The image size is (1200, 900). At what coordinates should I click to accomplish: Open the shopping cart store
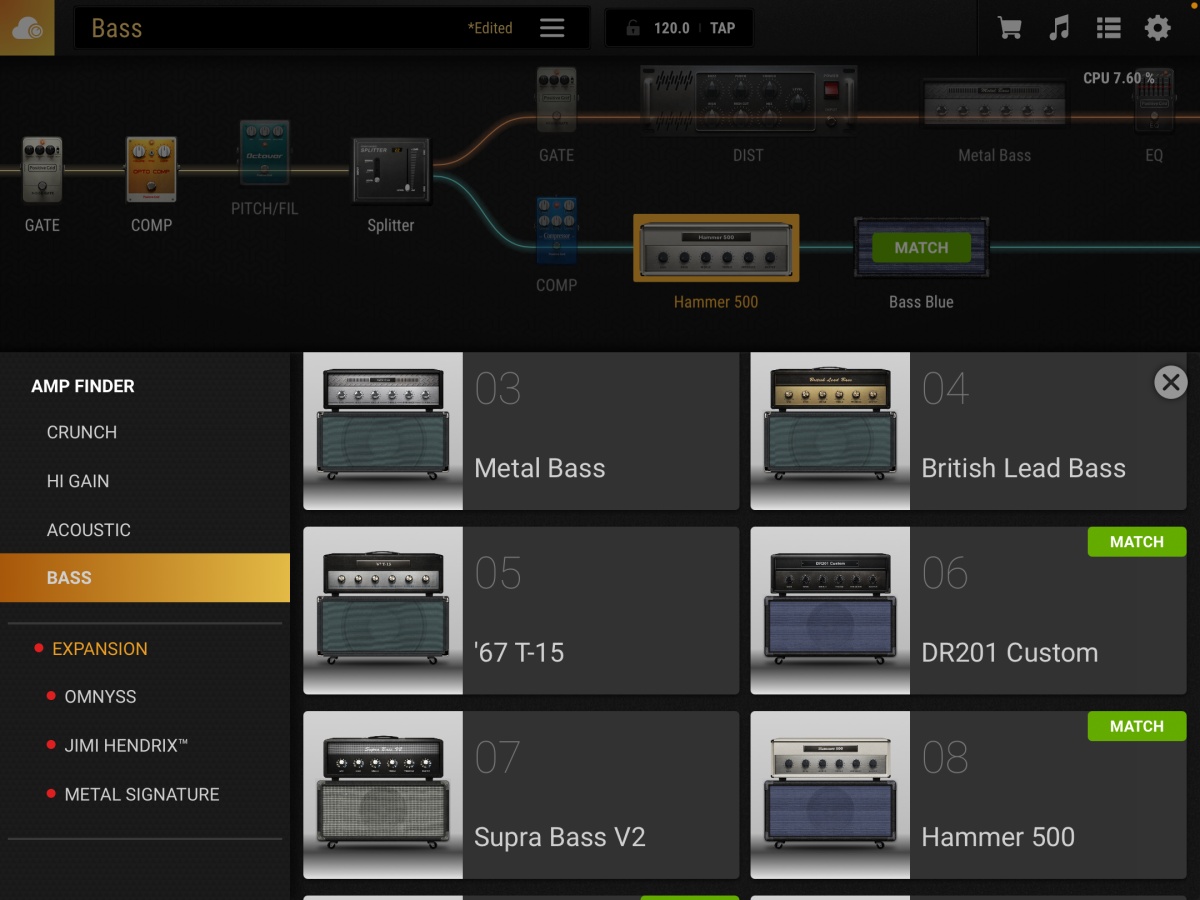pos(1010,28)
